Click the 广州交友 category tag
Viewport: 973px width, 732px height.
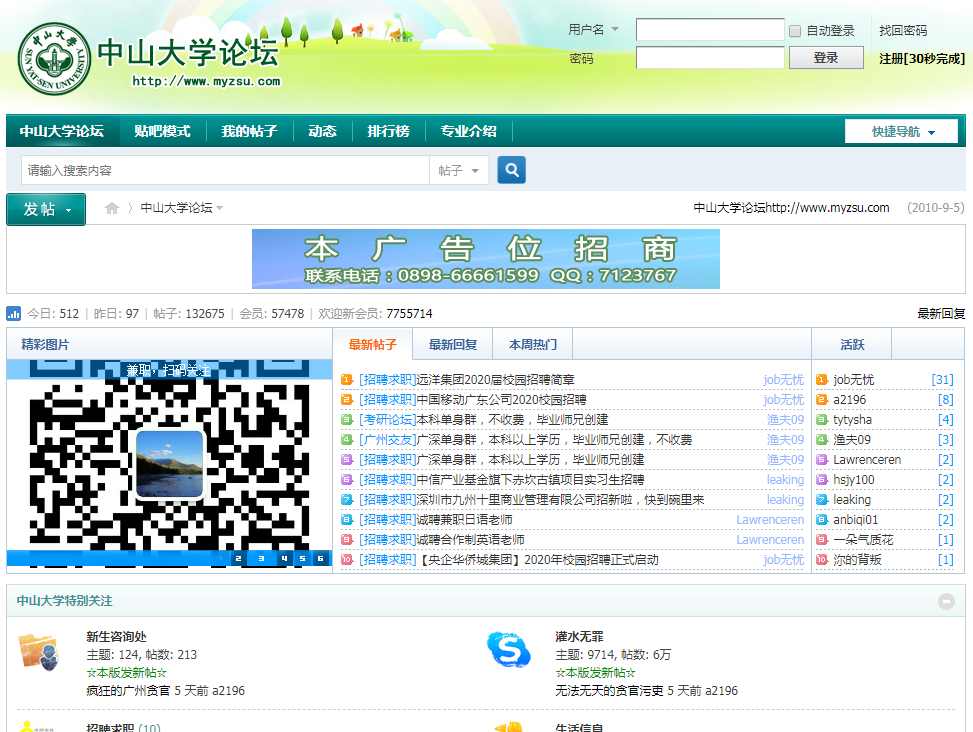[387, 440]
